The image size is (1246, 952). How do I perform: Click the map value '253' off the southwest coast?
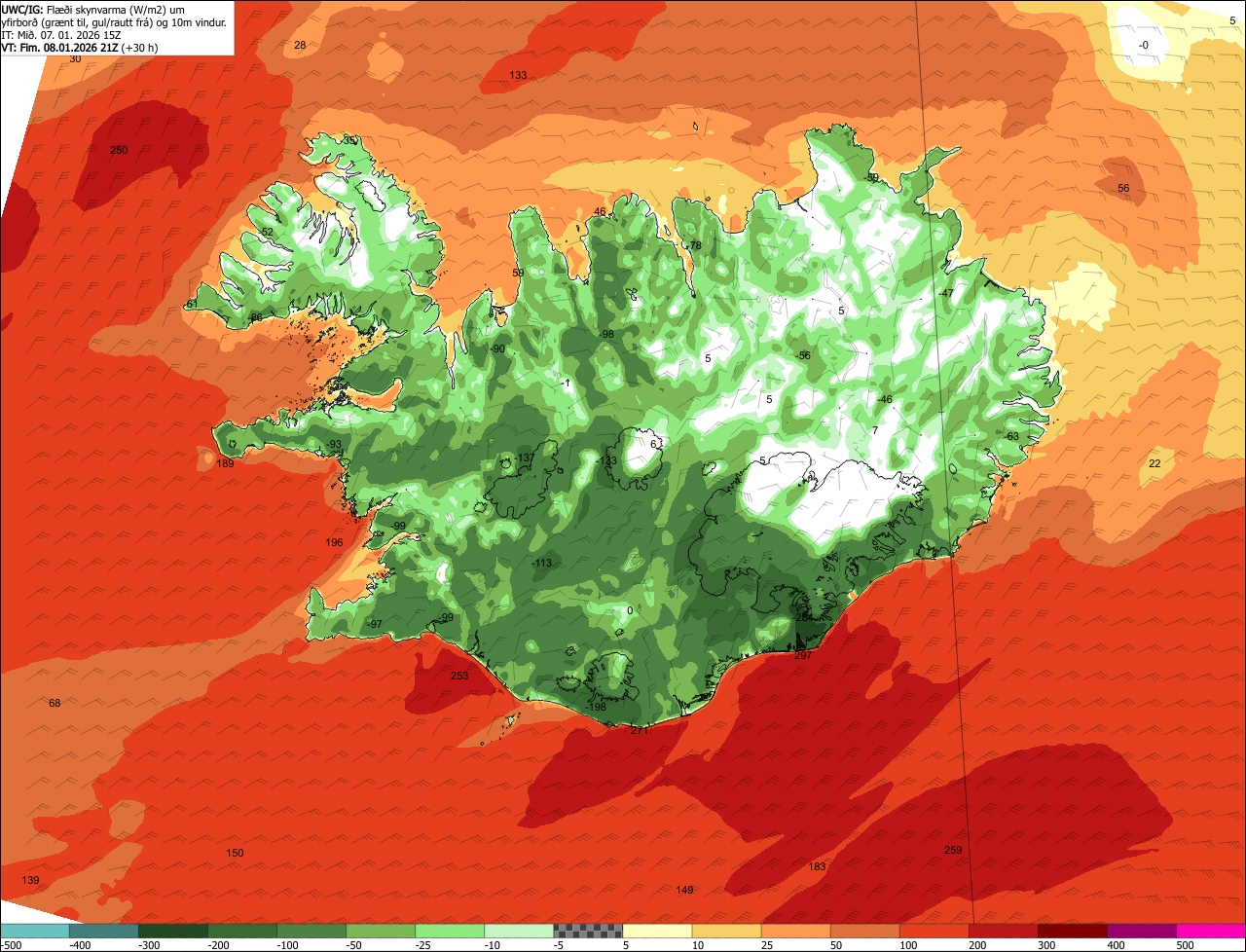459,676
